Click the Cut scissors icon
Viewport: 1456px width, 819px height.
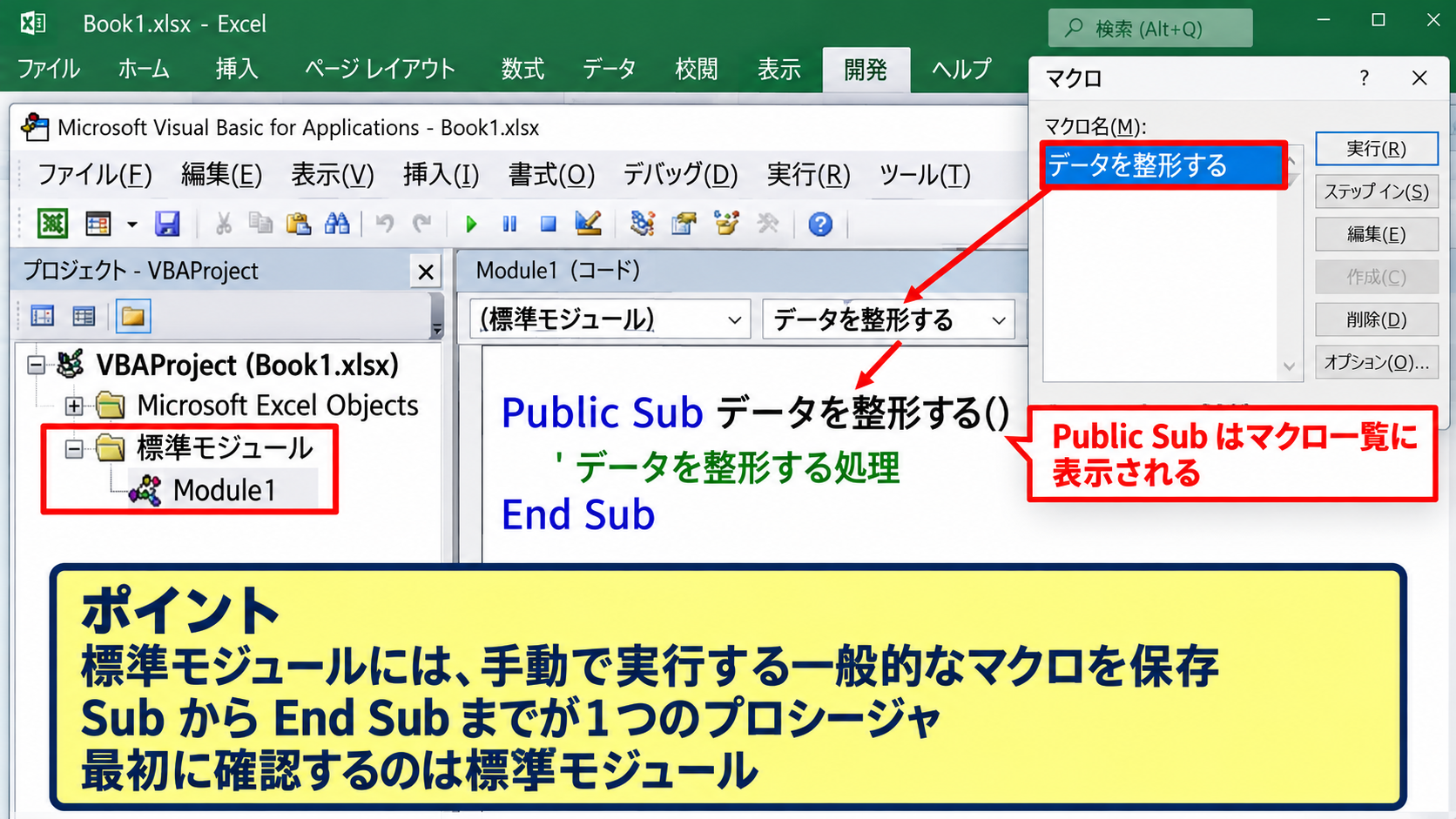[x=224, y=224]
